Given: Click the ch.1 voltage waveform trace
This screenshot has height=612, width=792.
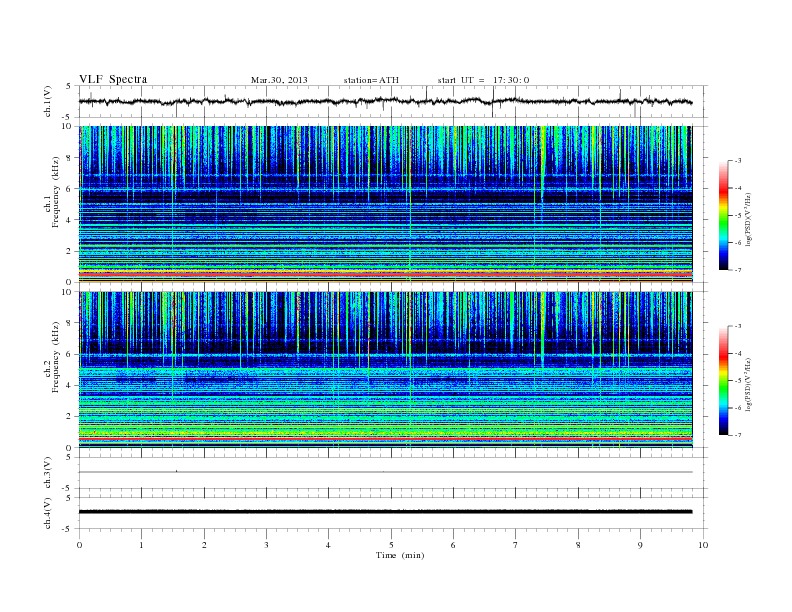Looking at the screenshot, I should 385,101.
